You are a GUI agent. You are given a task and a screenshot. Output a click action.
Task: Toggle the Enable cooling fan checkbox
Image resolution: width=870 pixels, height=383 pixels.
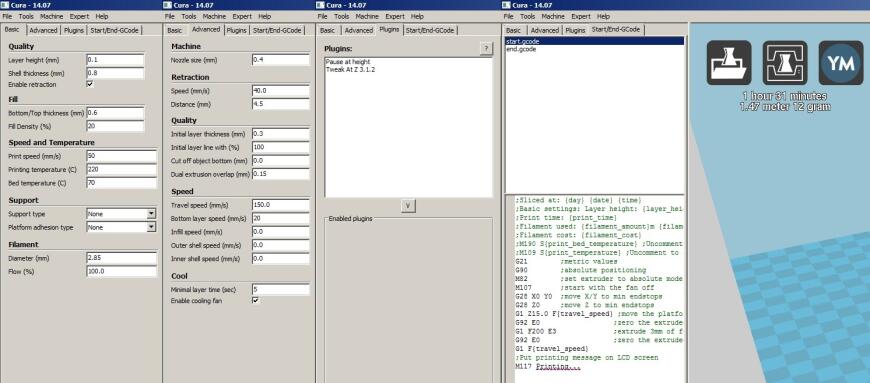(255, 300)
